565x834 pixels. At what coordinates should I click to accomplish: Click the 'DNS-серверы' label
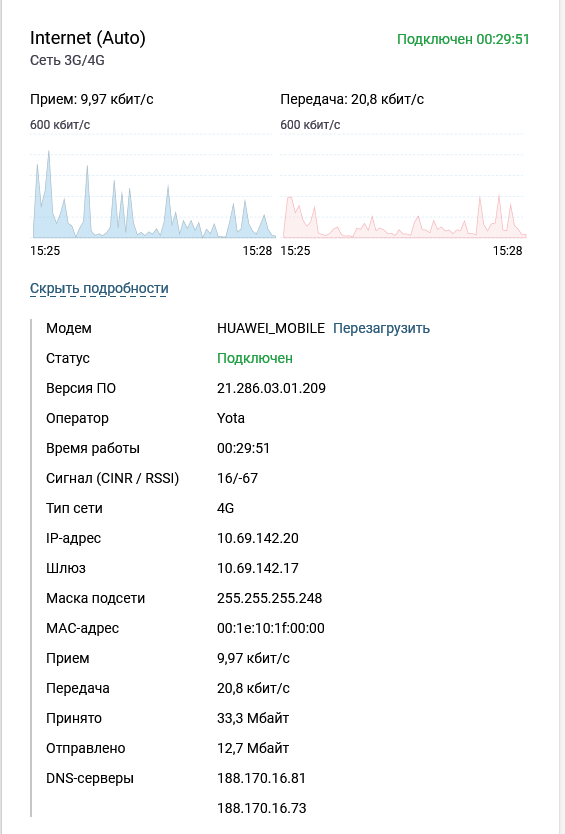coord(90,778)
